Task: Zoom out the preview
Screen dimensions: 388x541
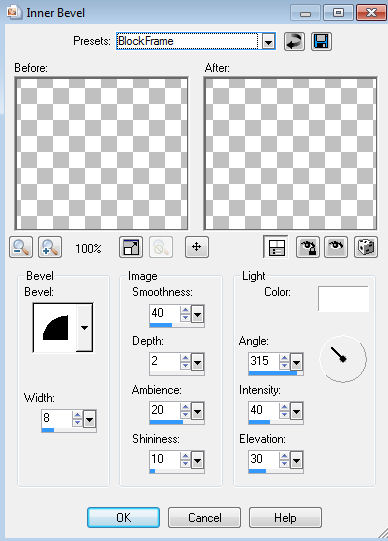Action: coord(21,247)
